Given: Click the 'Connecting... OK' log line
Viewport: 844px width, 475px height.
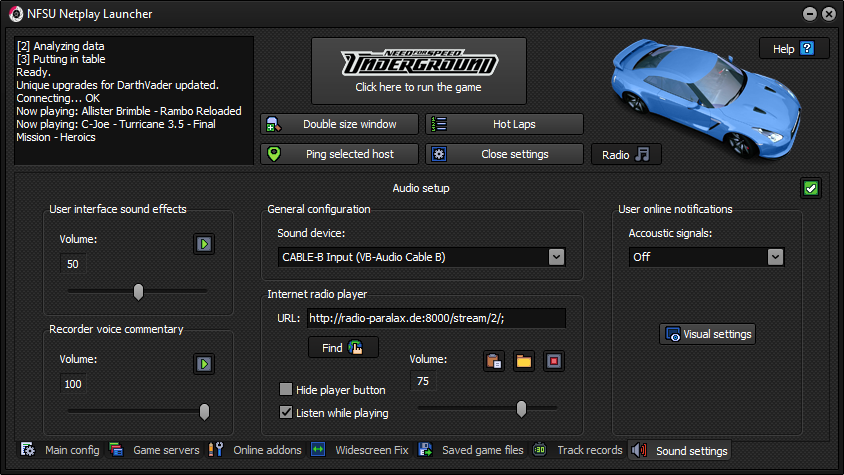Looking at the screenshot, I should (x=58, y=98).
